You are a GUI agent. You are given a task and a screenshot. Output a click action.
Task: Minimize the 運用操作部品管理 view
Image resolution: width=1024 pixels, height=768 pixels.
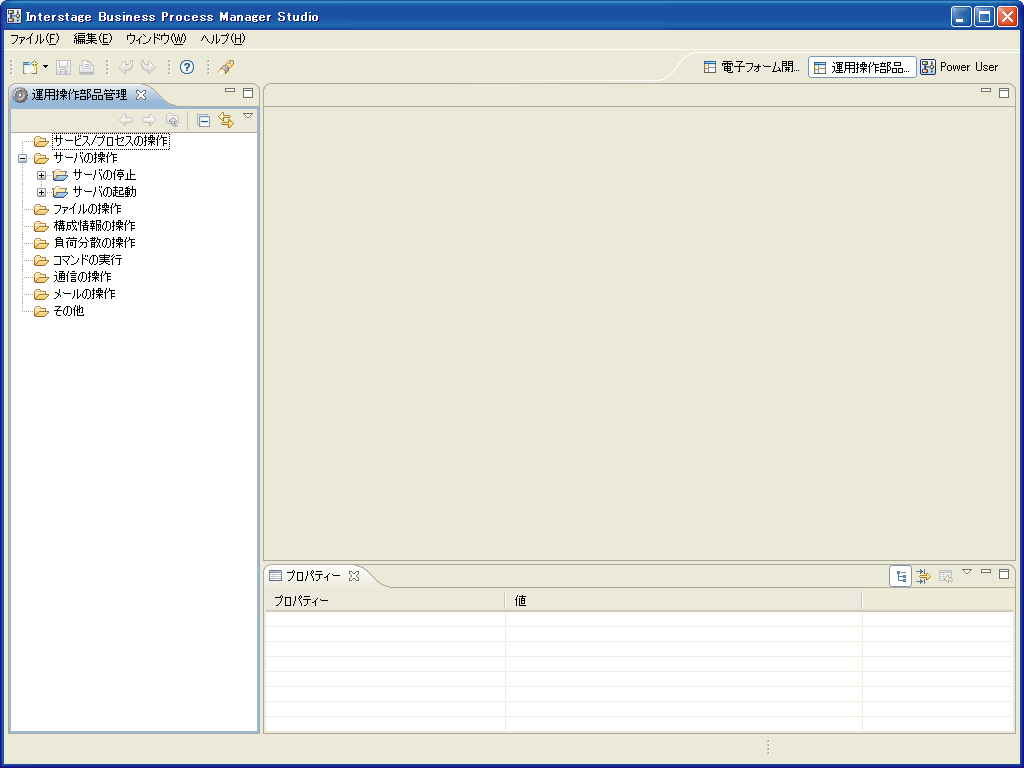pyautogui.click(x=230, y=91)
